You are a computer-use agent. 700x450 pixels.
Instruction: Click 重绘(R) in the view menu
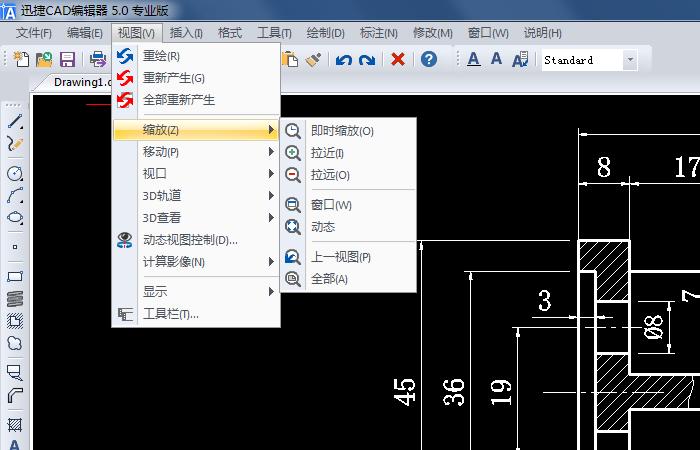click(161, 56)
